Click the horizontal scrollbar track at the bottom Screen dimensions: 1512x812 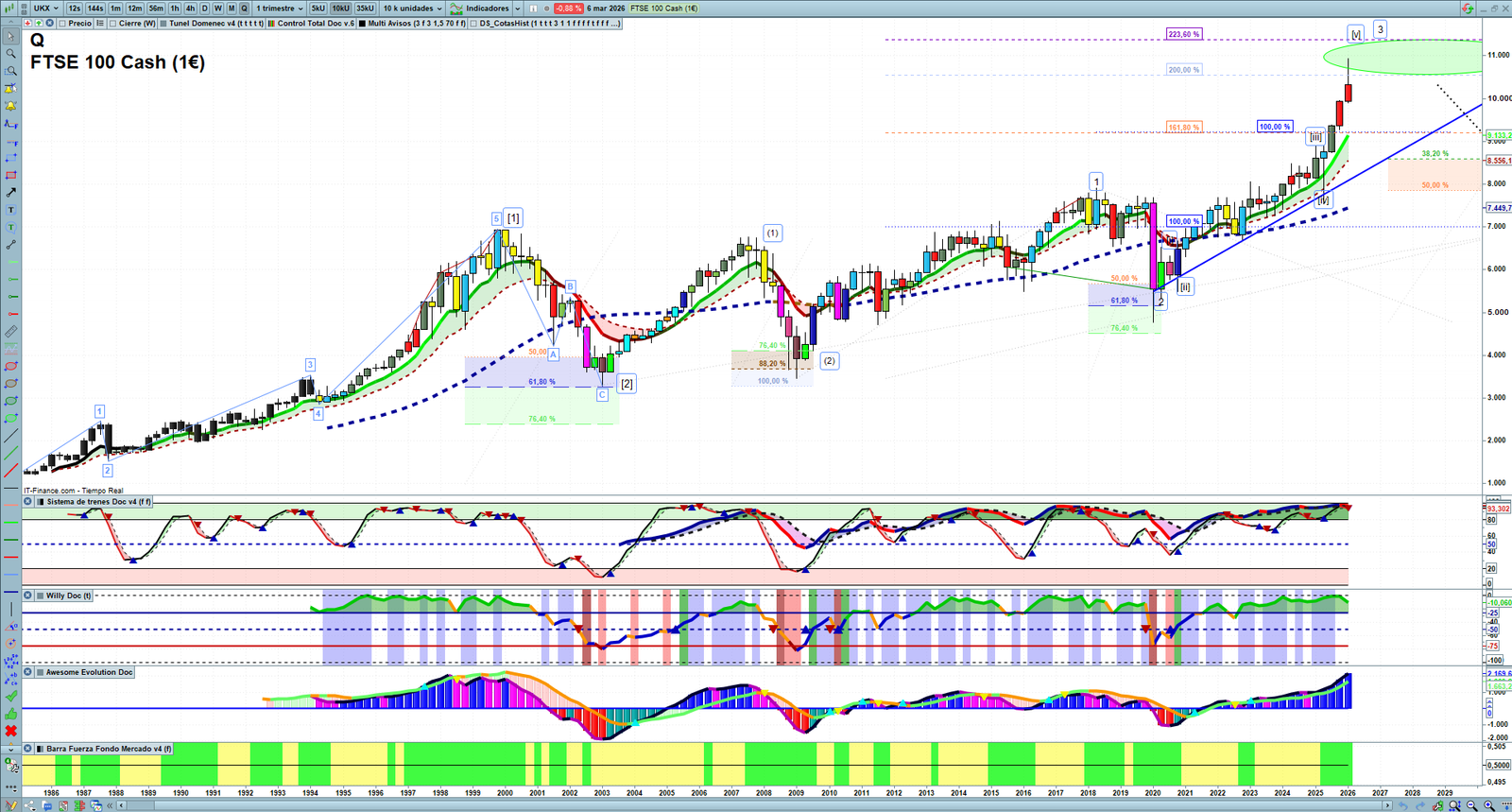click(x=753, y=805)
